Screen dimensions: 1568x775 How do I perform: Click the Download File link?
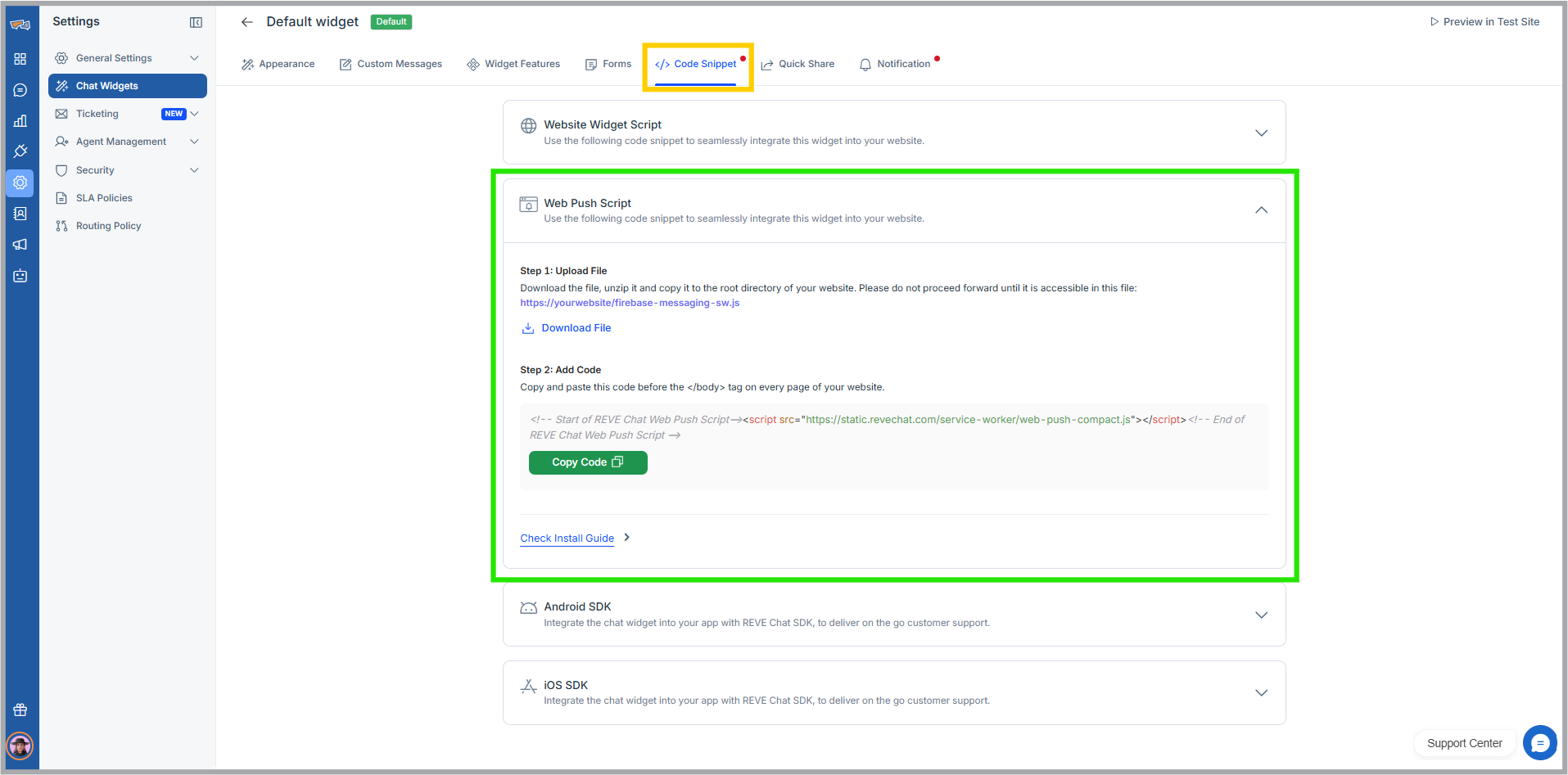point(576,328)
